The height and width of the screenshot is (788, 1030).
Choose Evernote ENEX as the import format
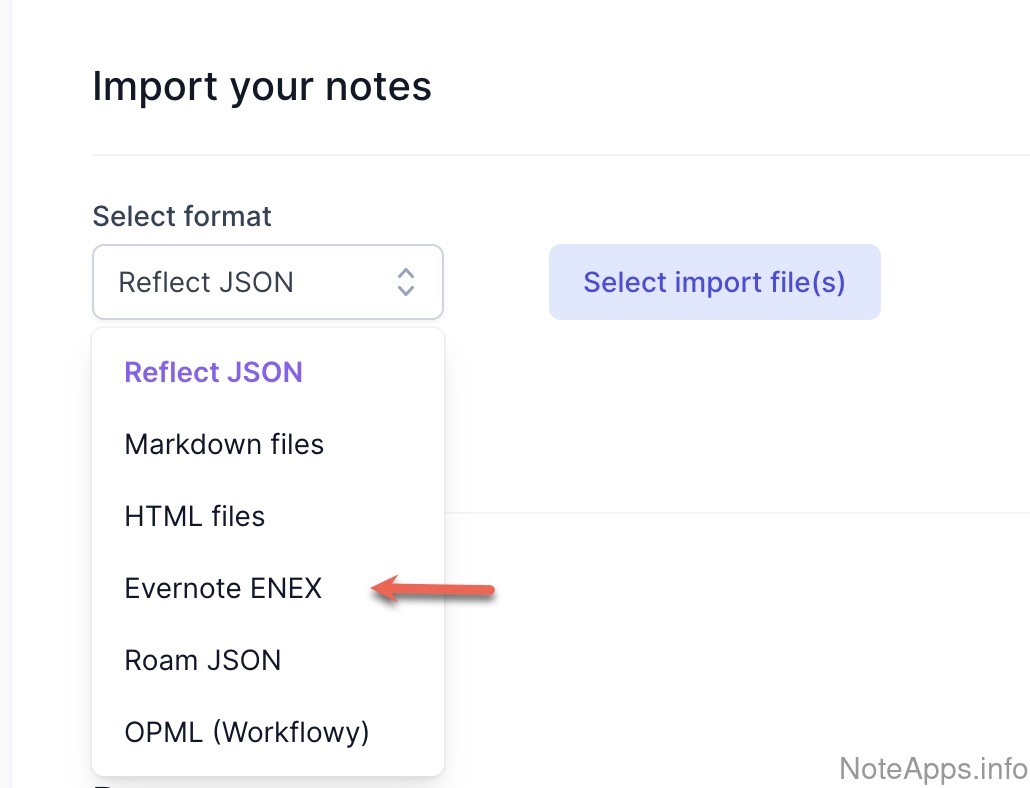[x=223, y=588]
